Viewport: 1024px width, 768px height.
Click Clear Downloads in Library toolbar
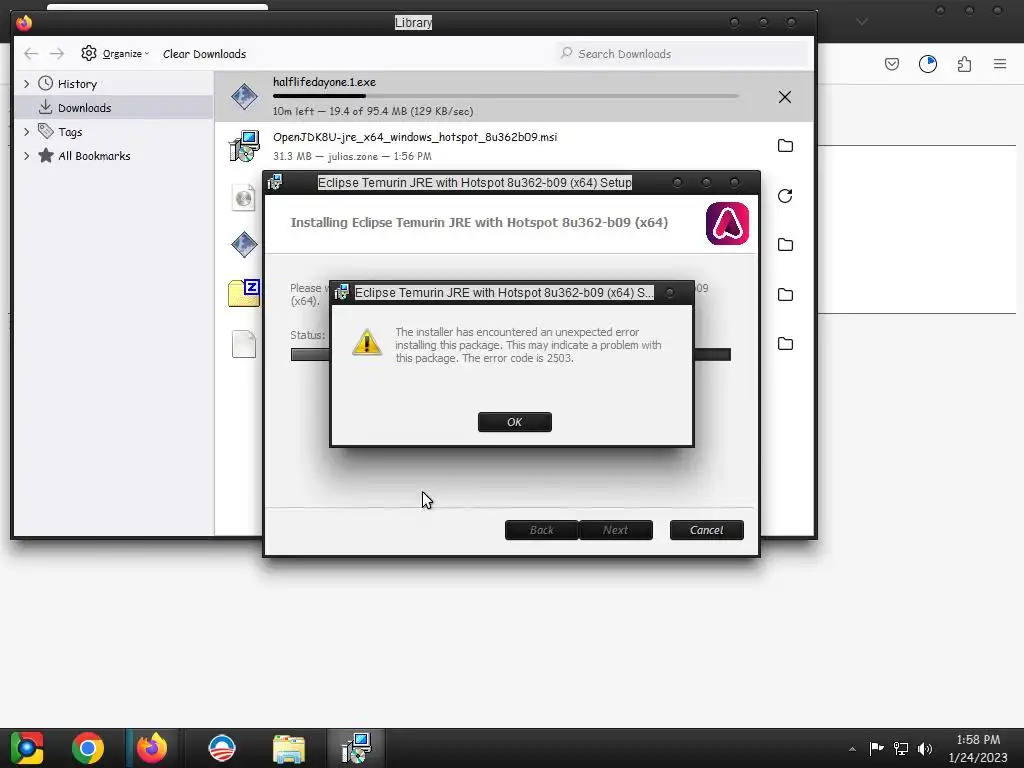pyautogui.click(x=204, y=54)
